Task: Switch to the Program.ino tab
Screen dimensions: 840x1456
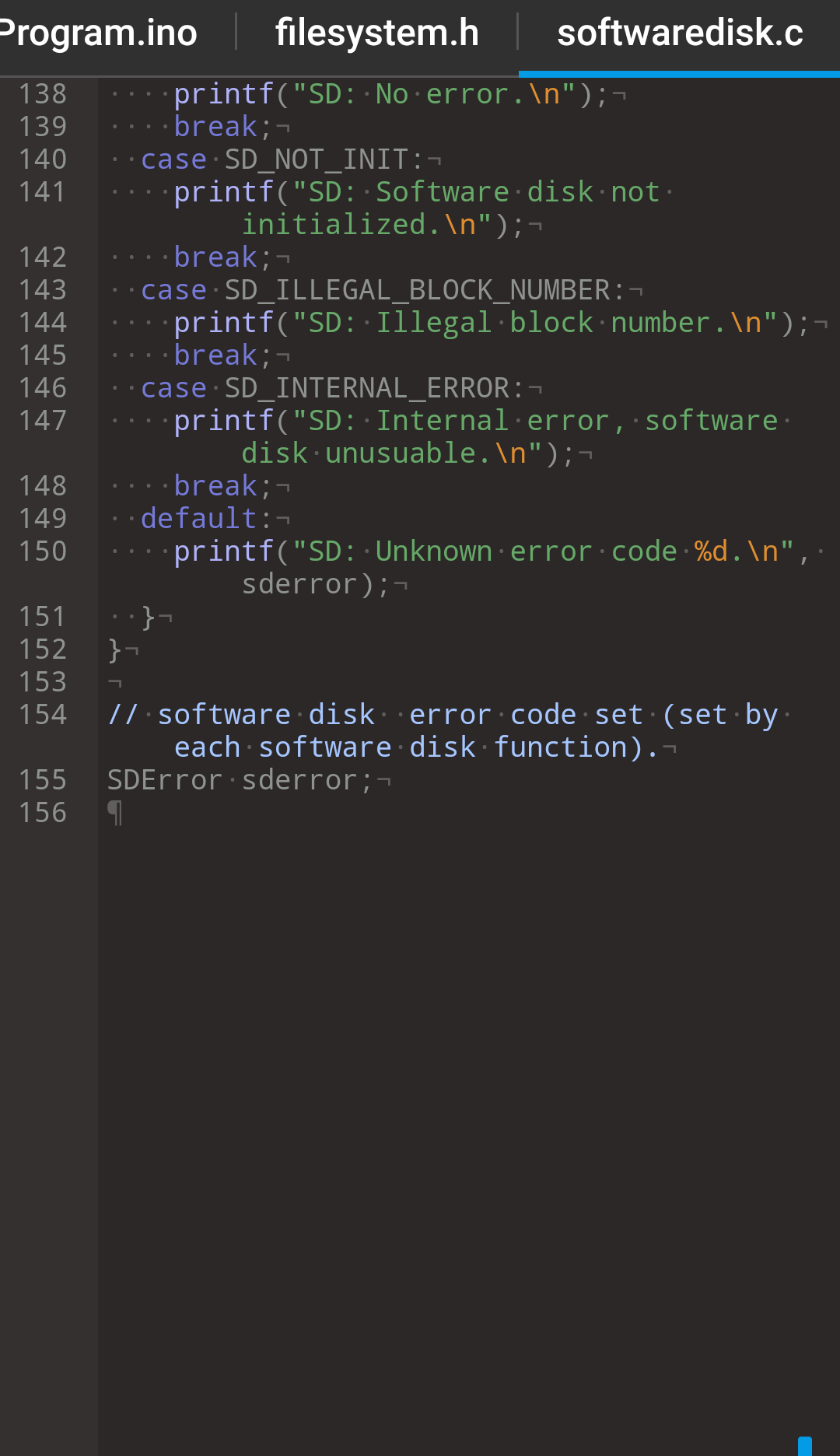Action: click(x=99, y=33)
